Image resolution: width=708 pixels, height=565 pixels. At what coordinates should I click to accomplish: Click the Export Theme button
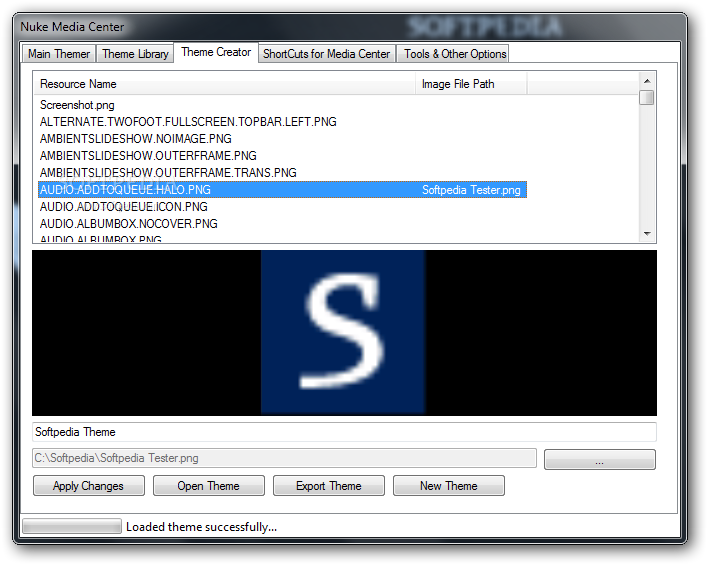pyautogui.click(x=329, y=486)
